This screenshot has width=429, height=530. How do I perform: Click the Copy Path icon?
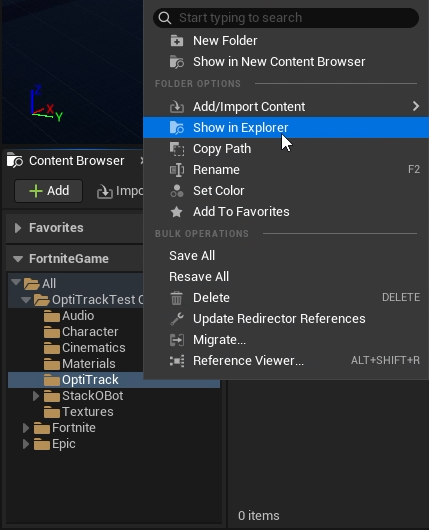coord(176,149)
